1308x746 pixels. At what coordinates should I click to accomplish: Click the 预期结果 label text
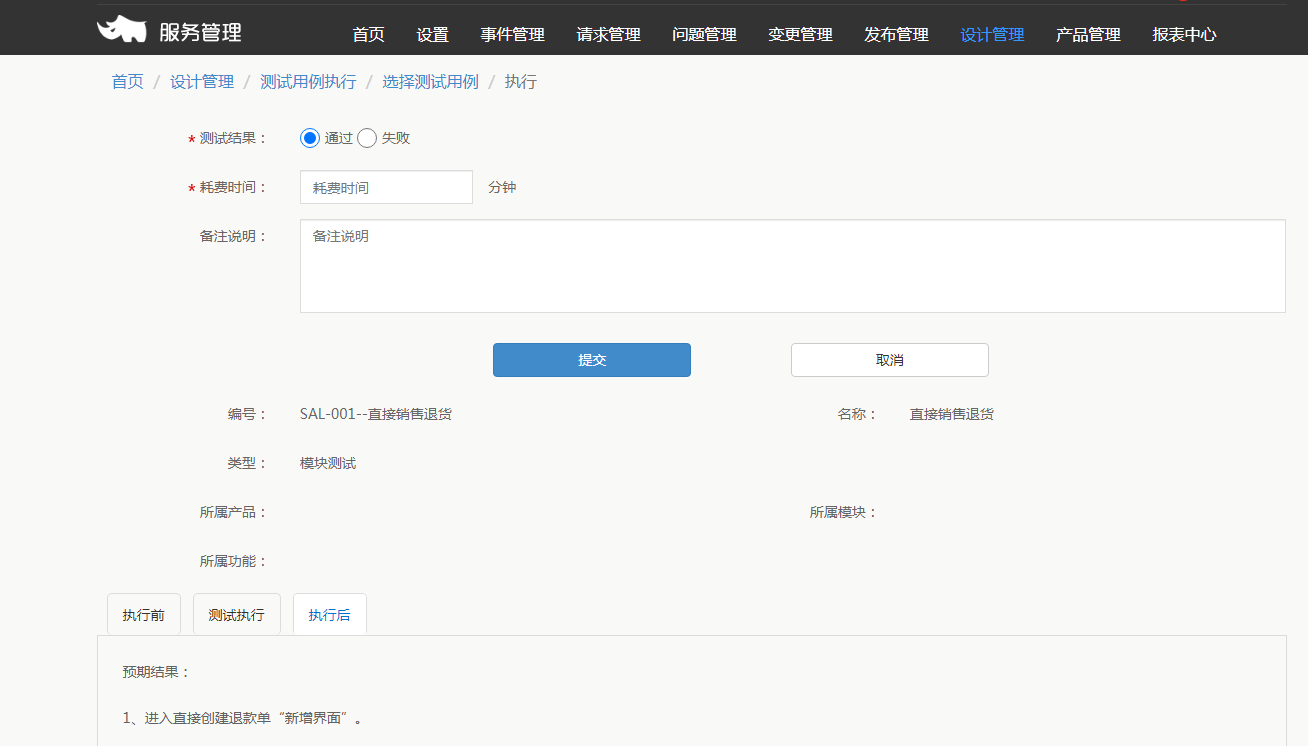click(x=156, y=672)
